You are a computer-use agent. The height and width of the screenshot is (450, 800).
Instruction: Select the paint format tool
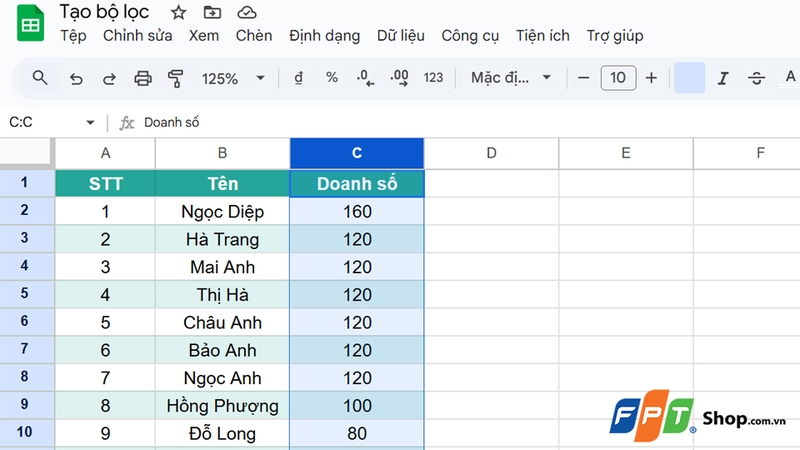tap(176, 79)
